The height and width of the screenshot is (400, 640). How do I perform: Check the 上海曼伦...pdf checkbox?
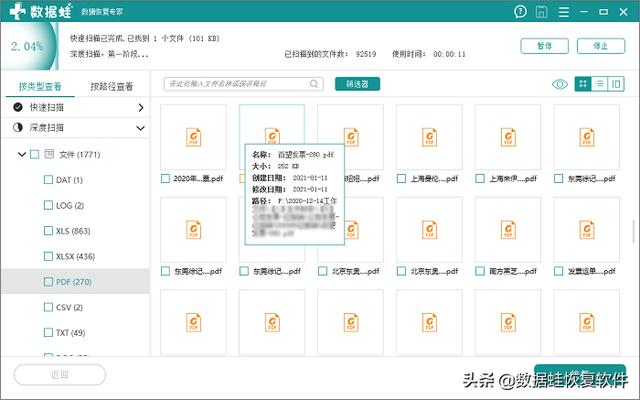point(402,178)
